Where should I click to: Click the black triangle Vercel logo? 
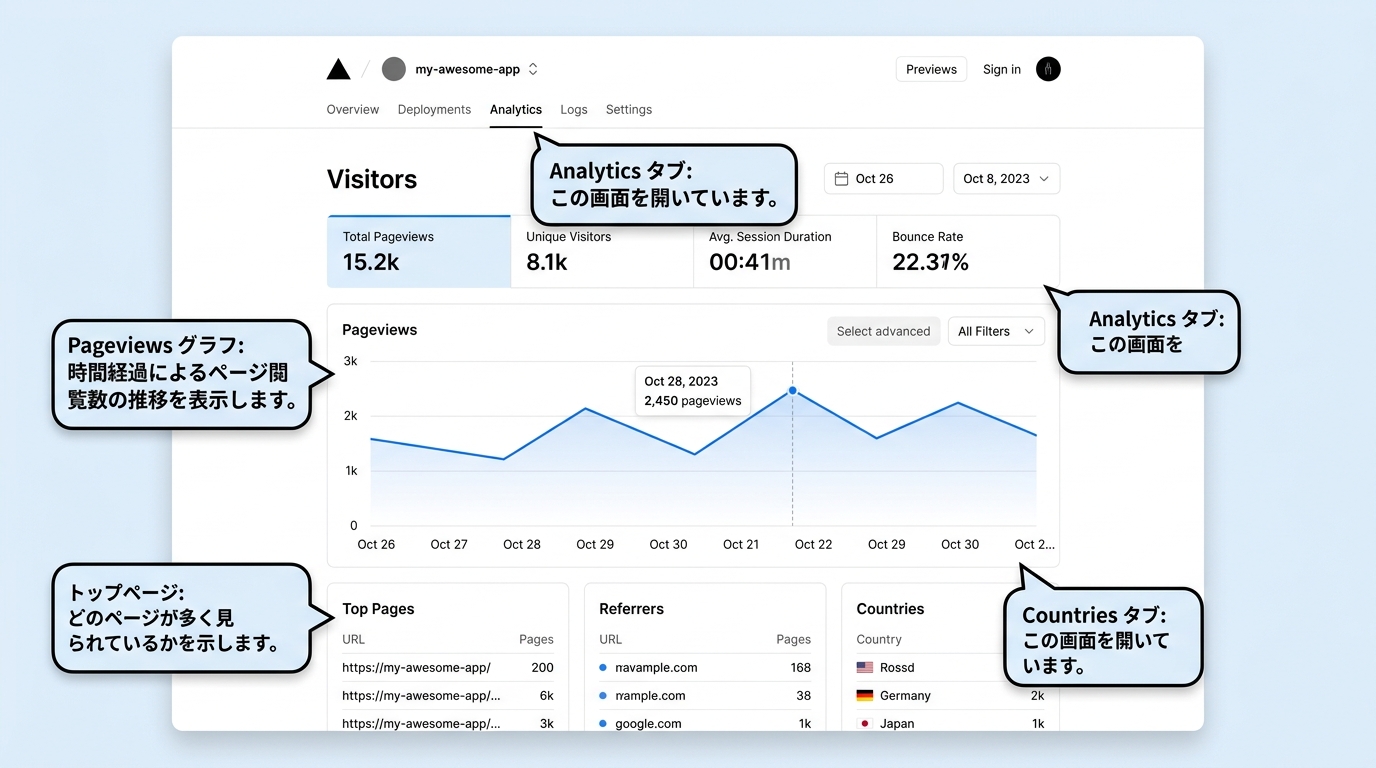[x=339, y=69]
